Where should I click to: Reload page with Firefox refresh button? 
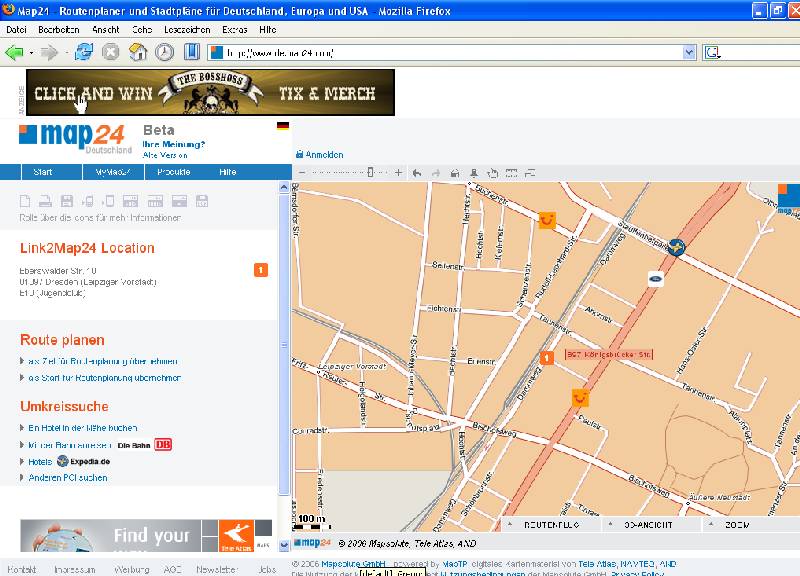click(84, 52)
